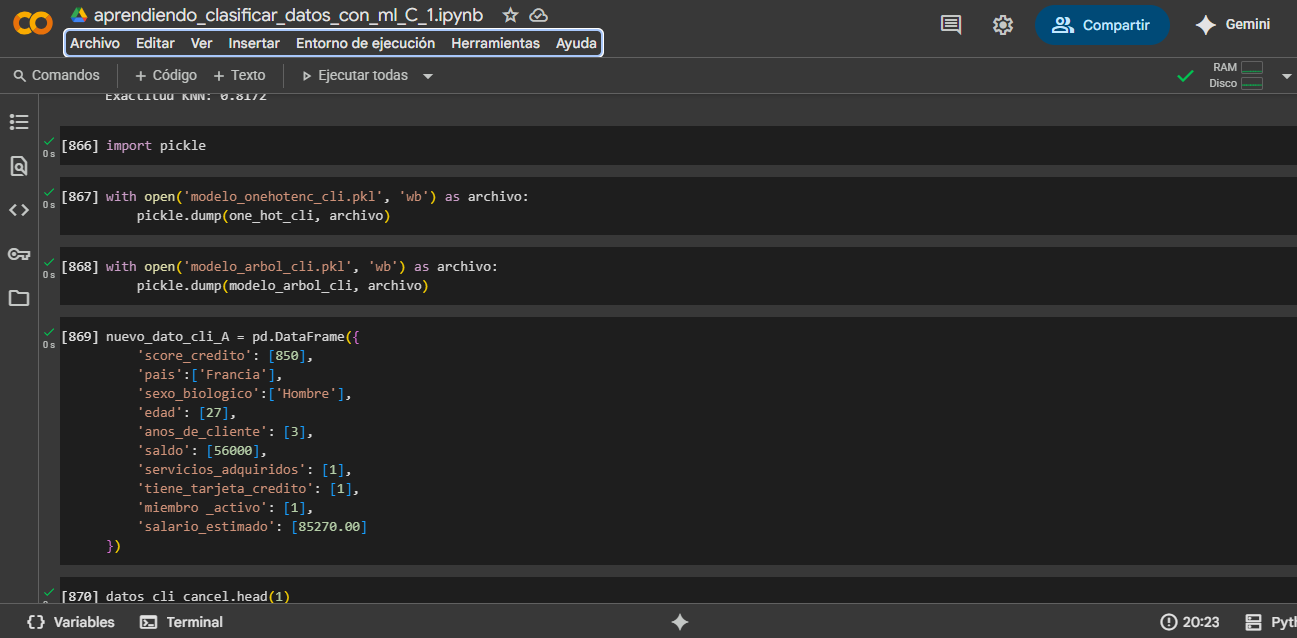Screen dimensions: 1297x638
Task: Click the Google Drive icon beside notebook title
Action: 79,15
